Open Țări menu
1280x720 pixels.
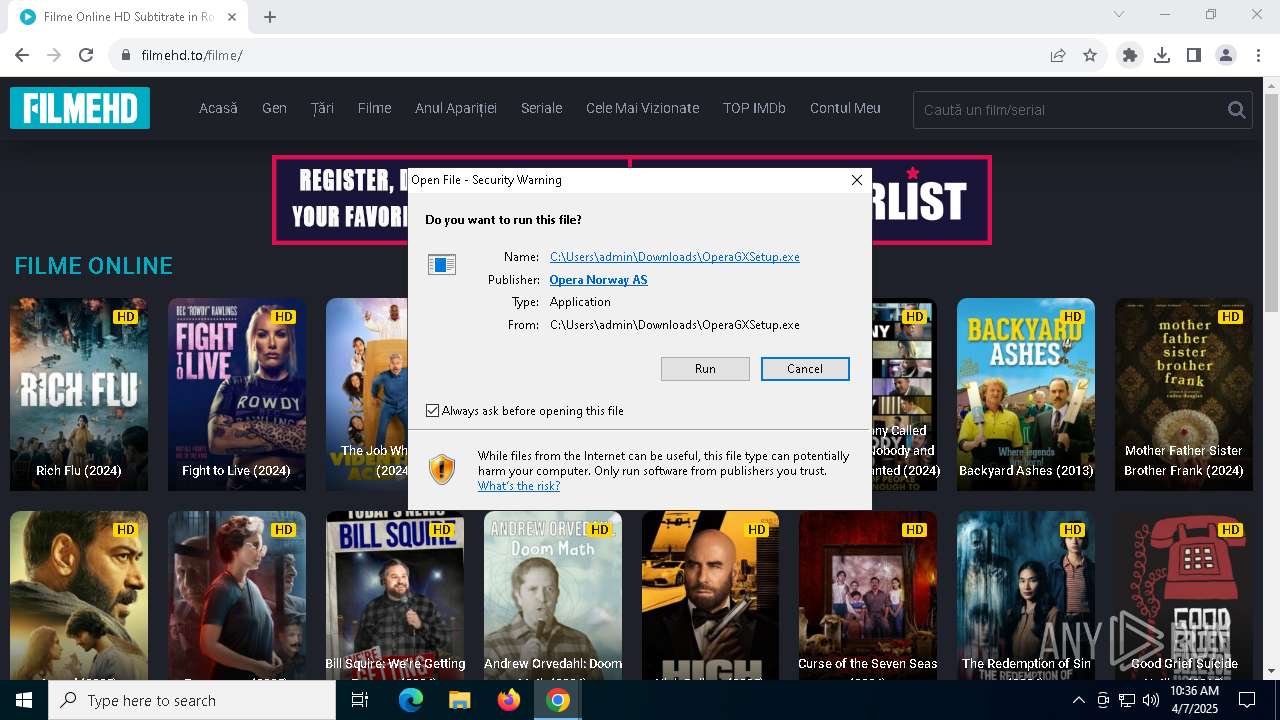point(322,108)
